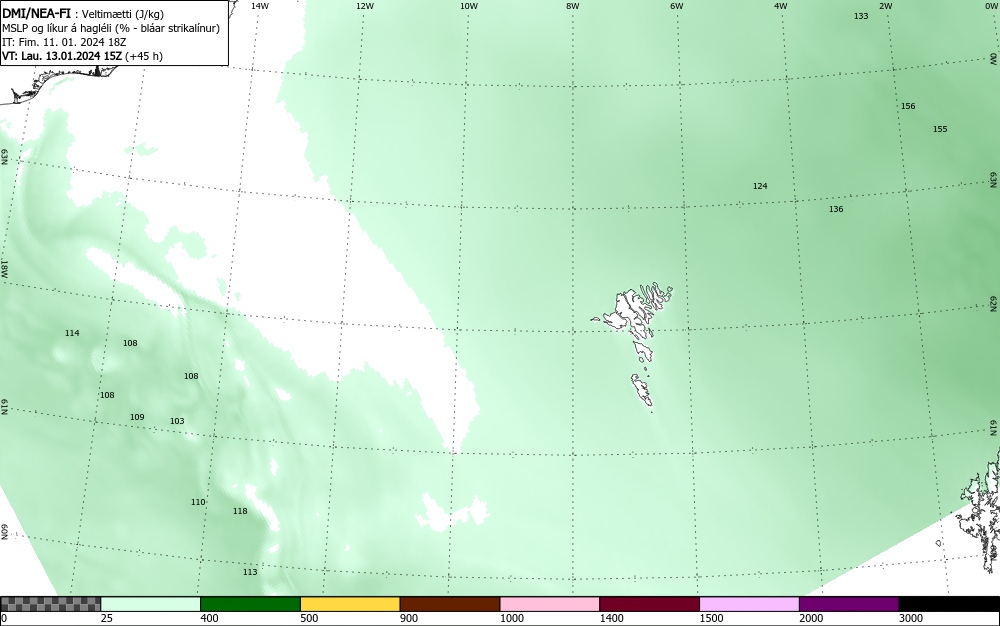Click the black above-3000 legend swatch

949,604
